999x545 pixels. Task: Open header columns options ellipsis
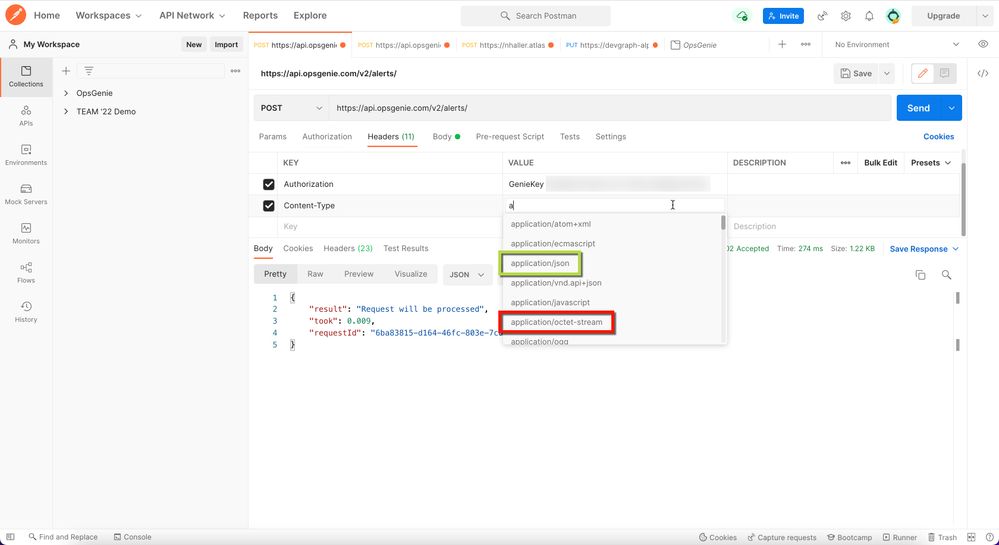point(845,163)
